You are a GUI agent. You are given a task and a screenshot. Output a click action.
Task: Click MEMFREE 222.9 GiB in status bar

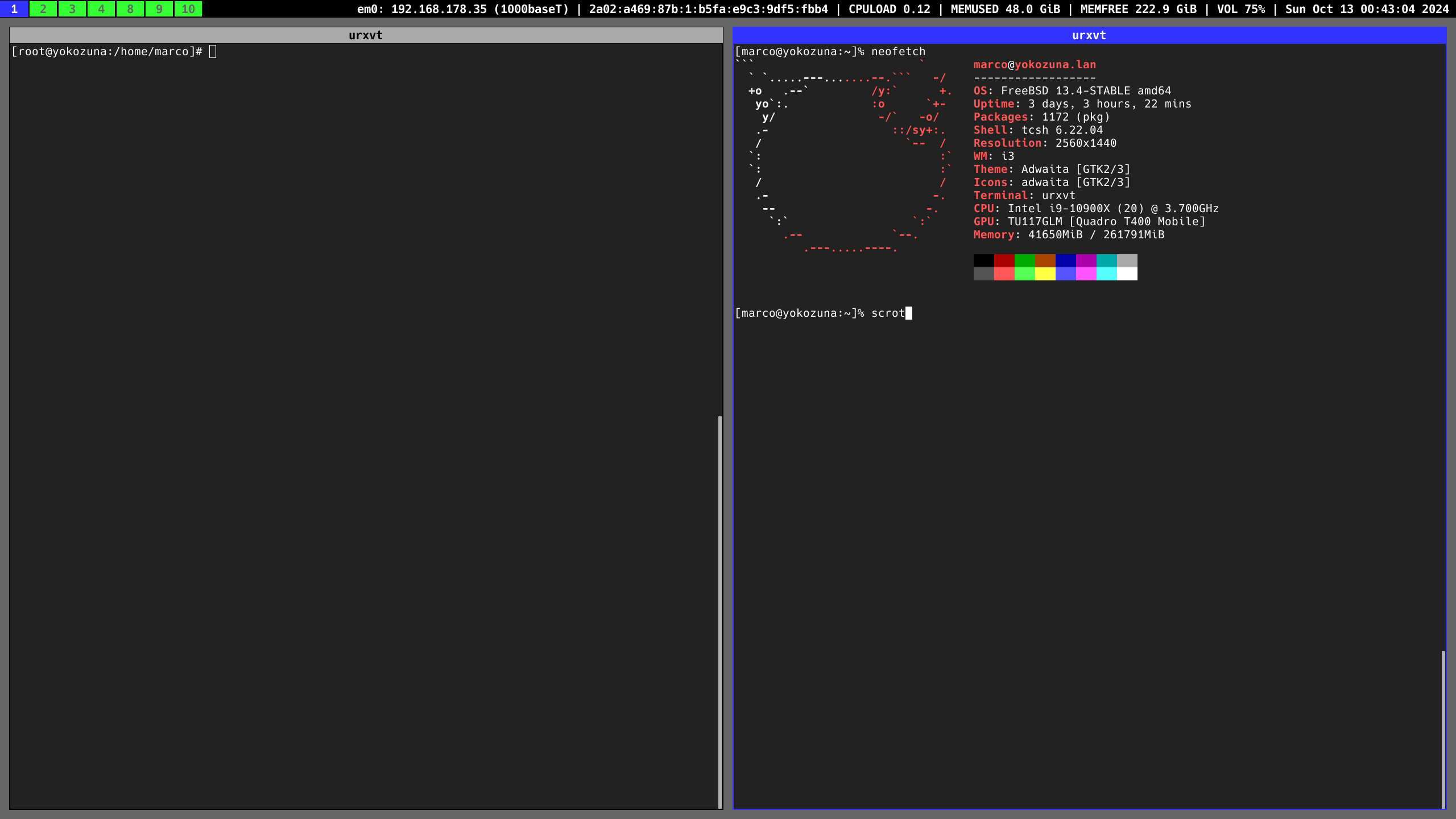[1139, 9]
